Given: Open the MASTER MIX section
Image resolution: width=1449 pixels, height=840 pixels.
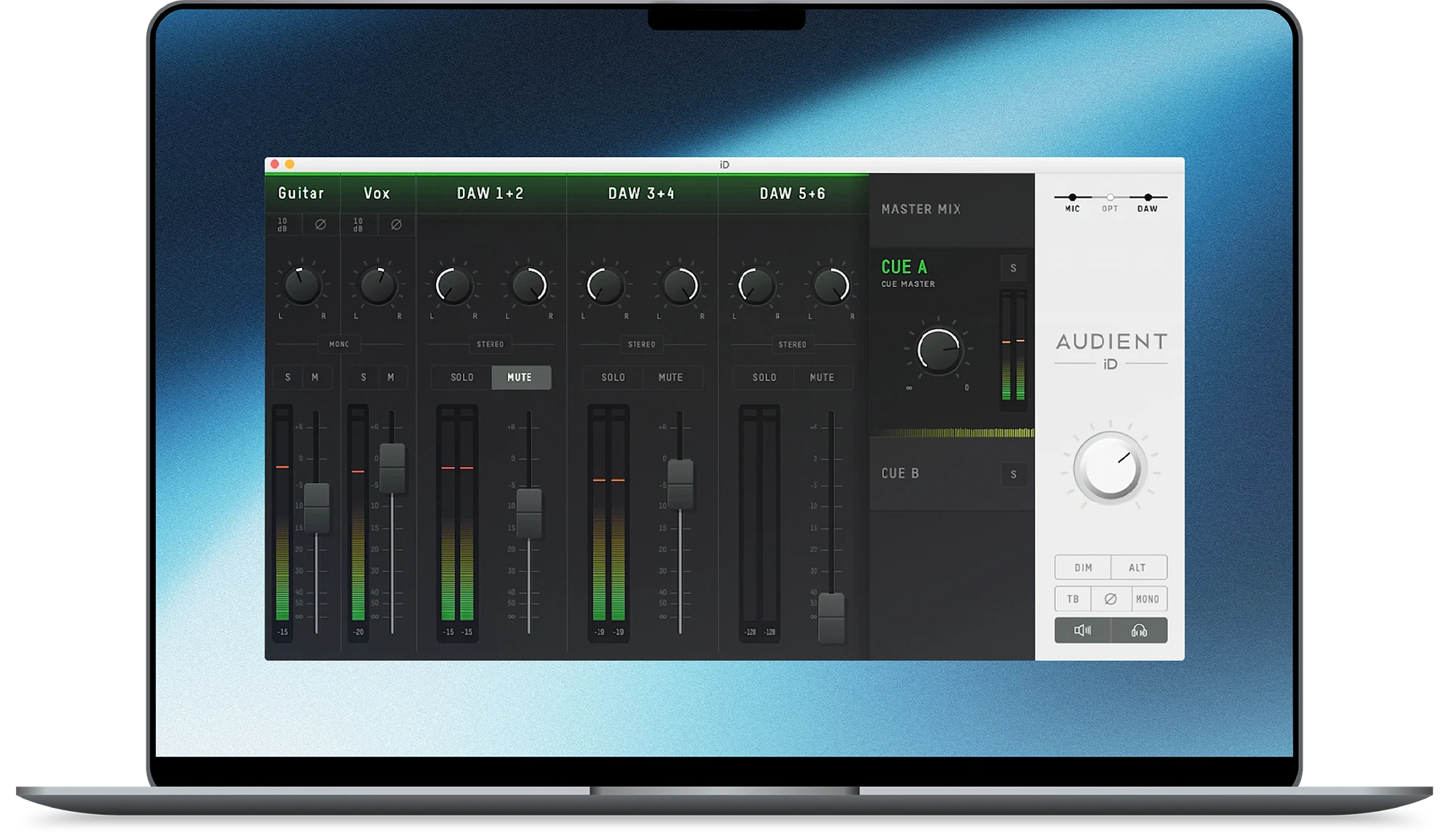Looking at the screenshot, I should click(x=951, y=209).
